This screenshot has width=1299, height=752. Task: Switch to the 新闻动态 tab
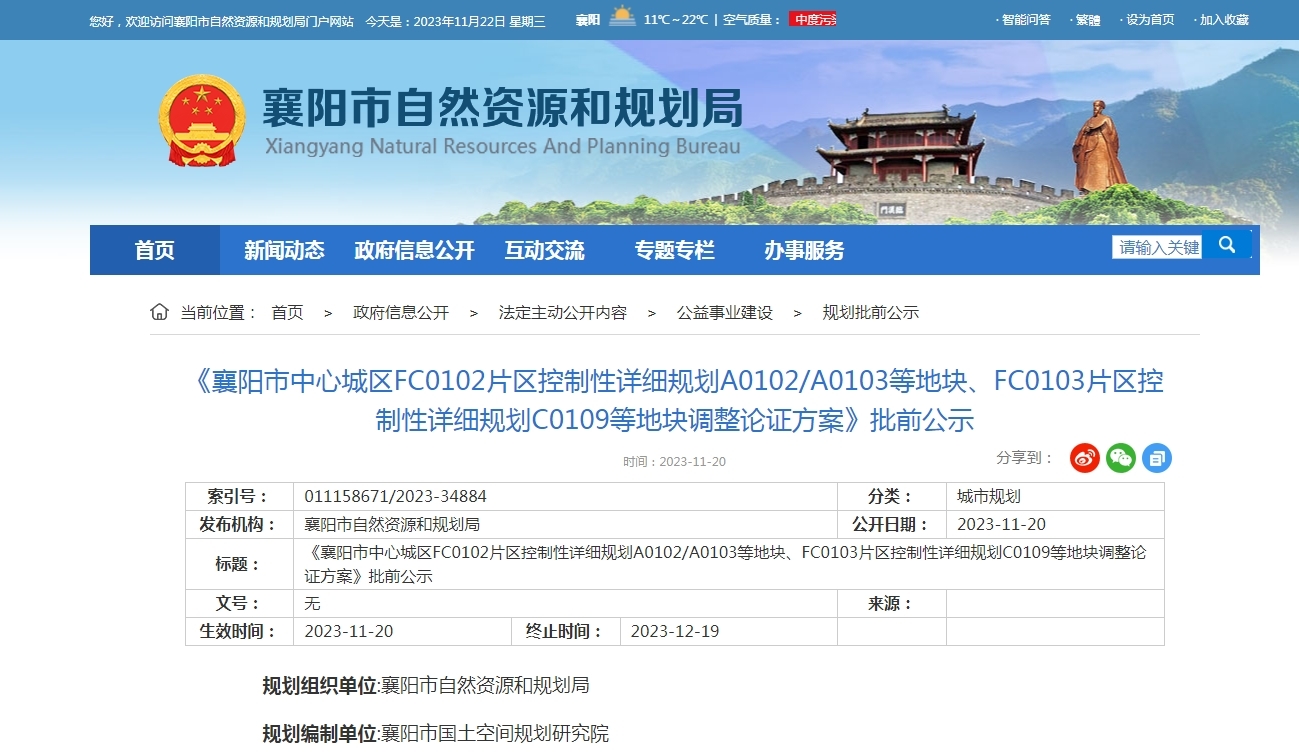click(x=282, y=250)
